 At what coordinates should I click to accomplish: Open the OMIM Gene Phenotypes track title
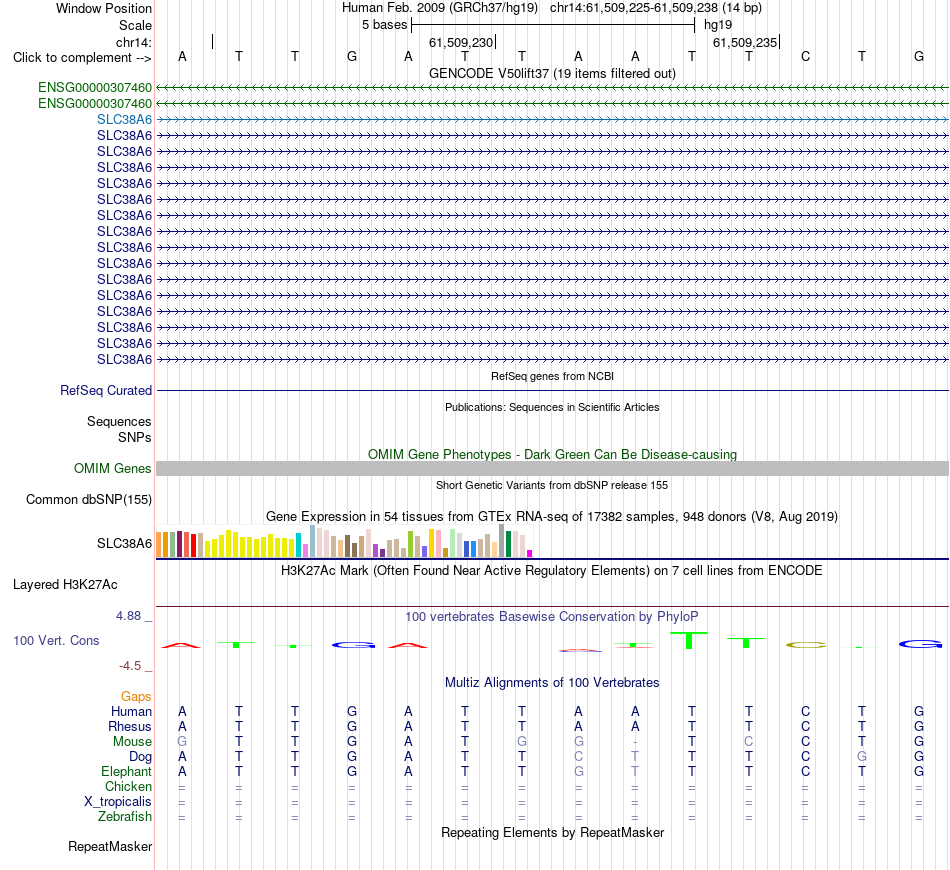pyautogui.click(x=552, y=454)
